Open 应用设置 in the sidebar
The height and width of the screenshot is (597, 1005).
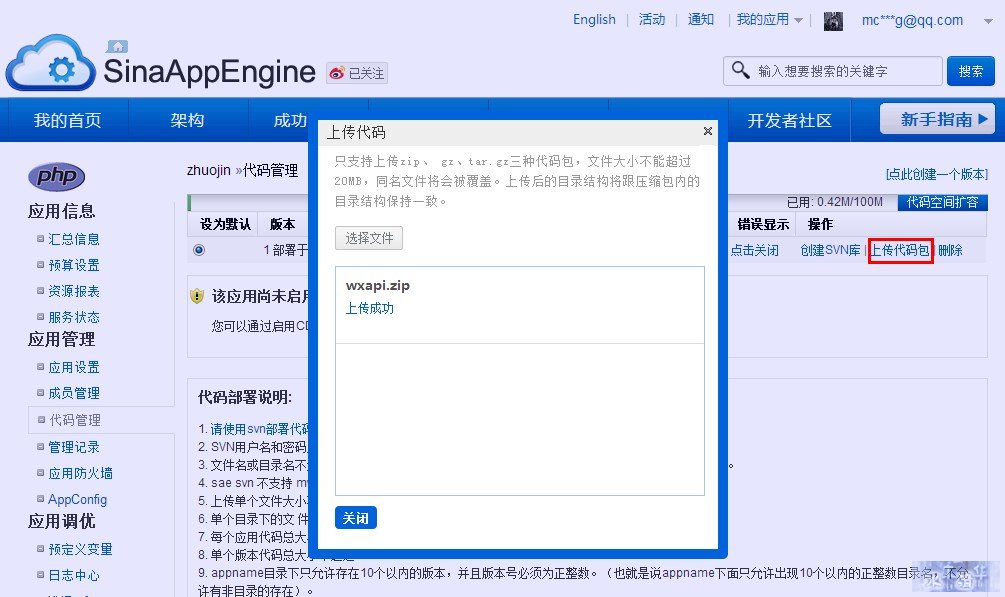click(74, 367)
